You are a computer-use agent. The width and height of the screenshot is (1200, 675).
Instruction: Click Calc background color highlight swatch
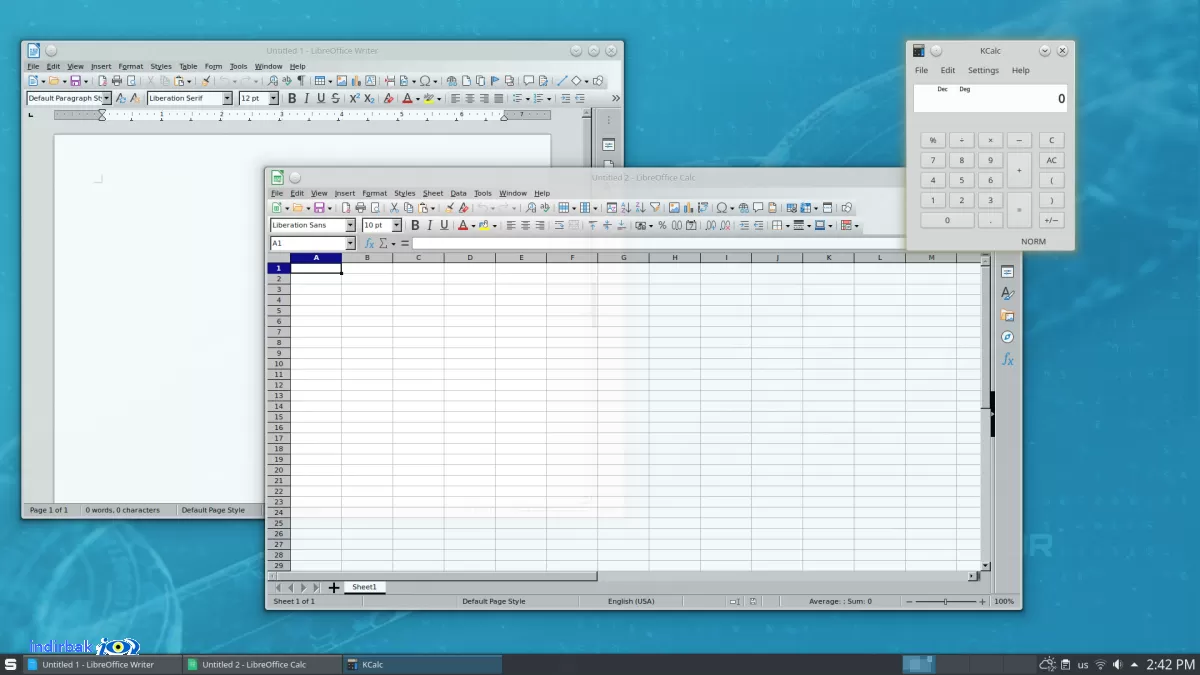coord(483,225)
